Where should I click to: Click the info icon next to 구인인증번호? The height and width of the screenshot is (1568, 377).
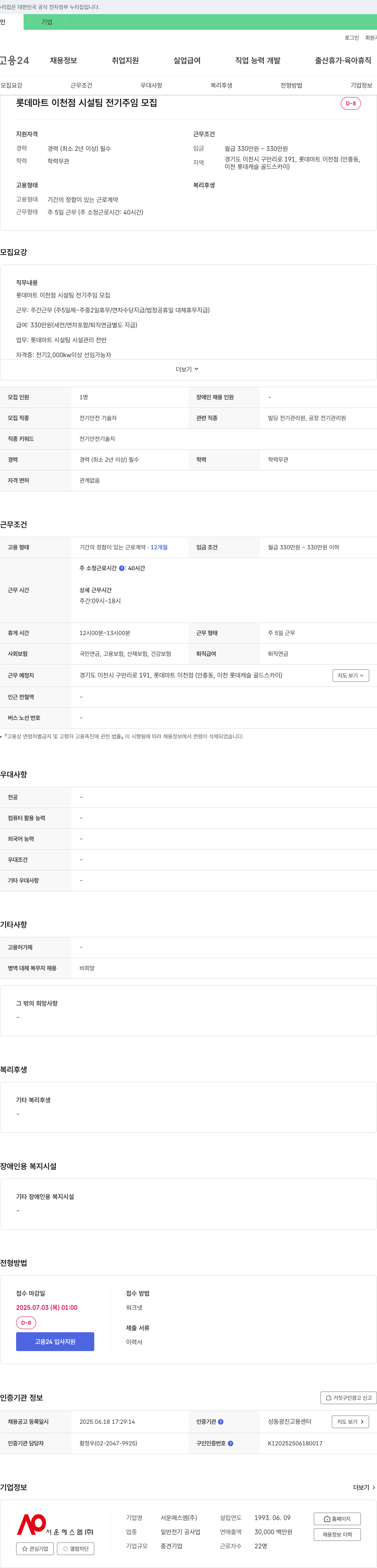[231, 1443]
